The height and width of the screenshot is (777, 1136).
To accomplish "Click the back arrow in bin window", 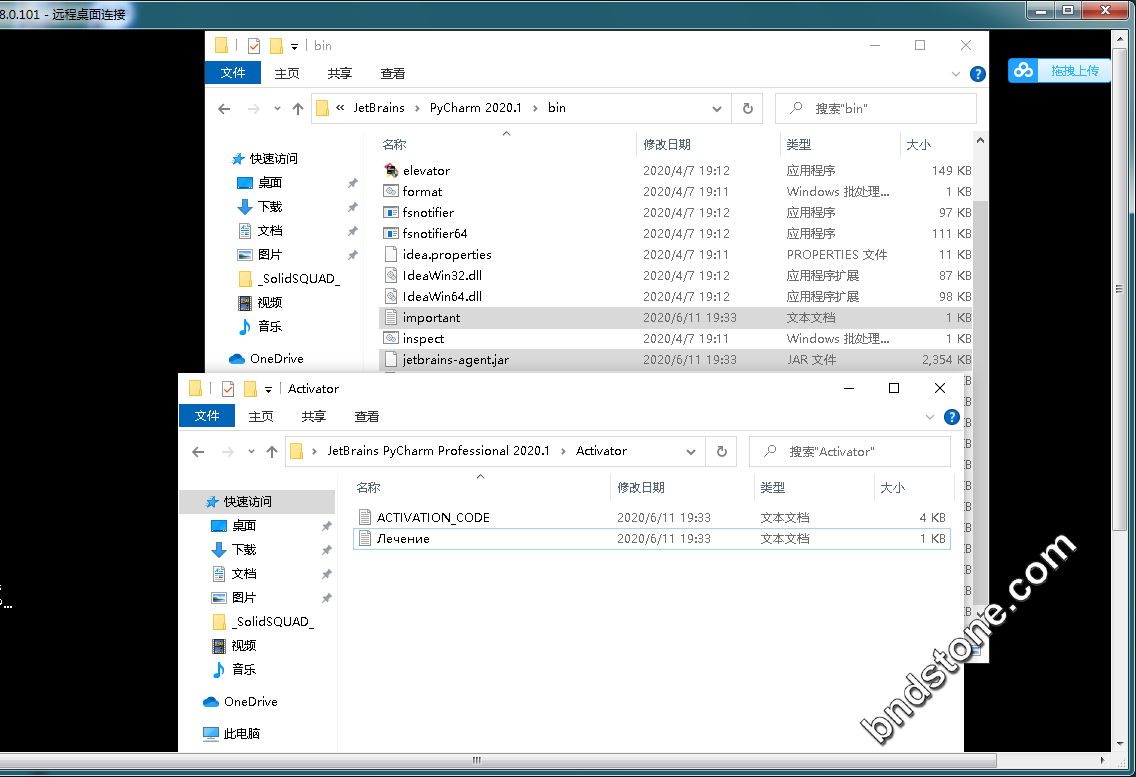I will [225, 109].
